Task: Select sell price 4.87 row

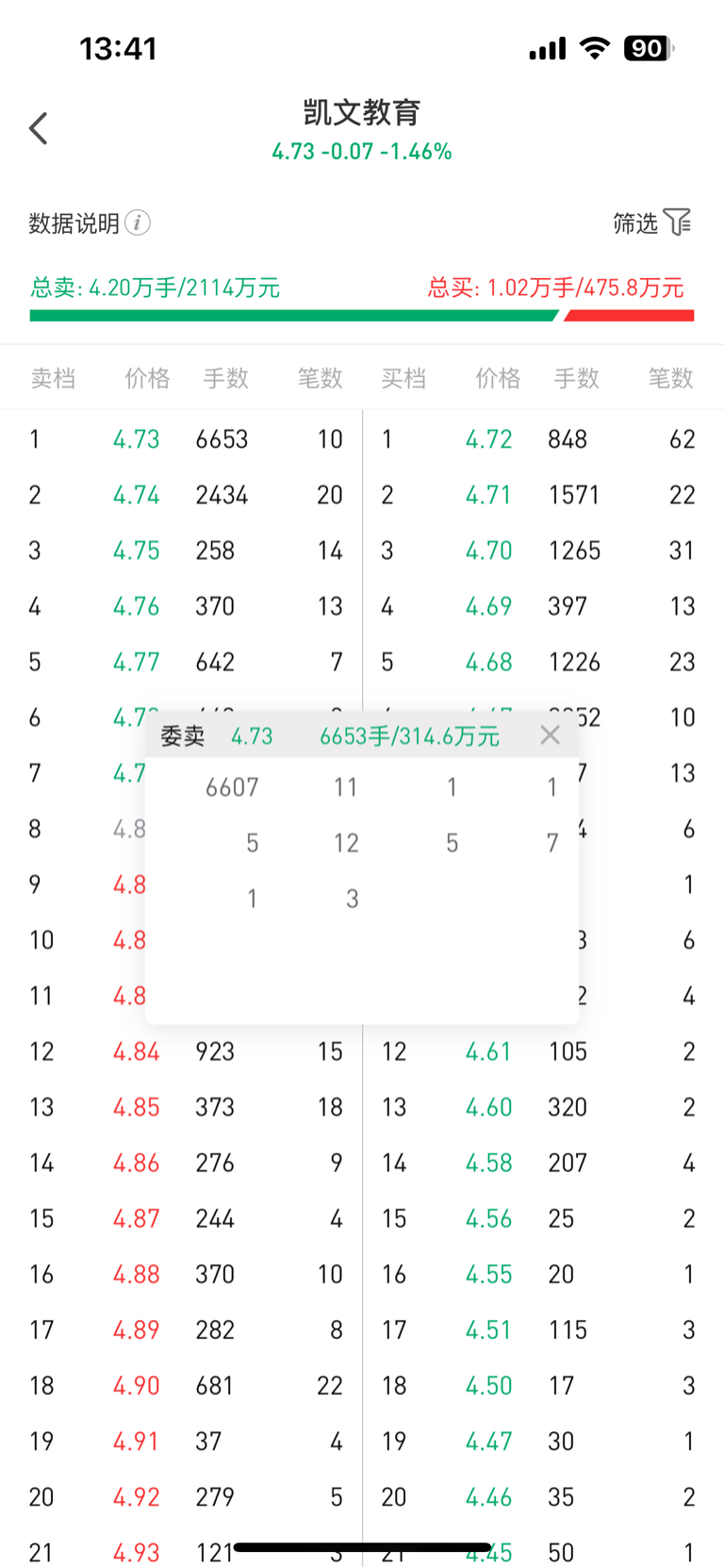Action: click(x=181, y=1219)
